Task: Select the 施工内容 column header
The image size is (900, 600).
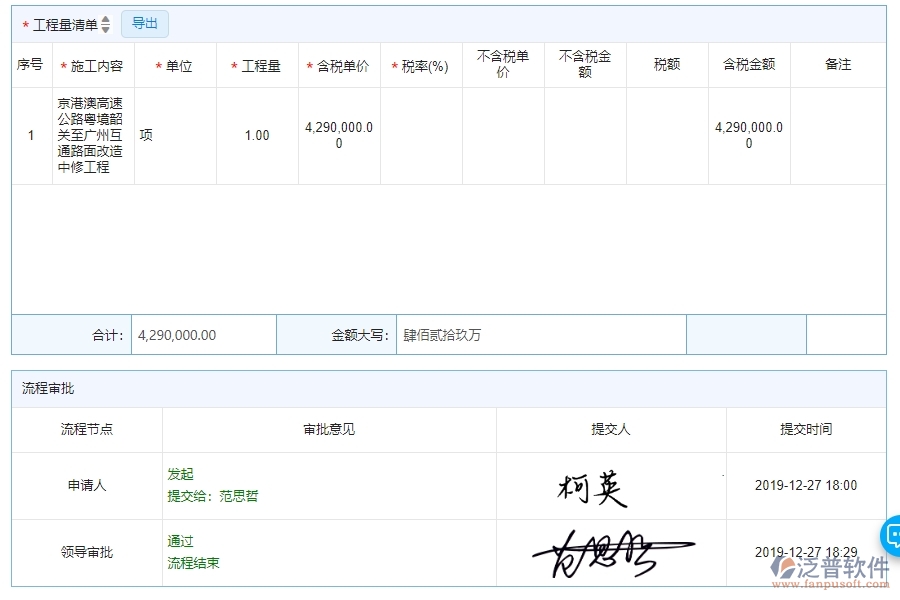Action: 92,64
